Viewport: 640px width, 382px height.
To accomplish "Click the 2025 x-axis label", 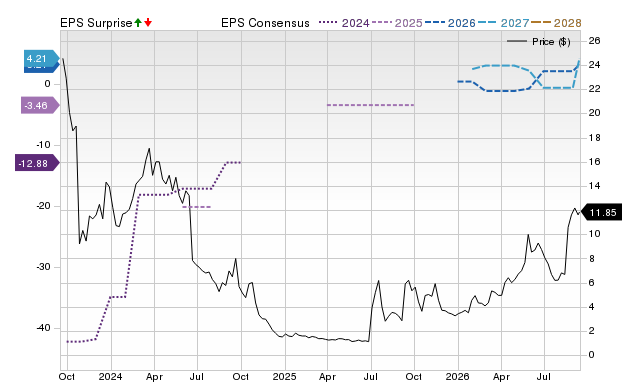I will pos(284,376).
